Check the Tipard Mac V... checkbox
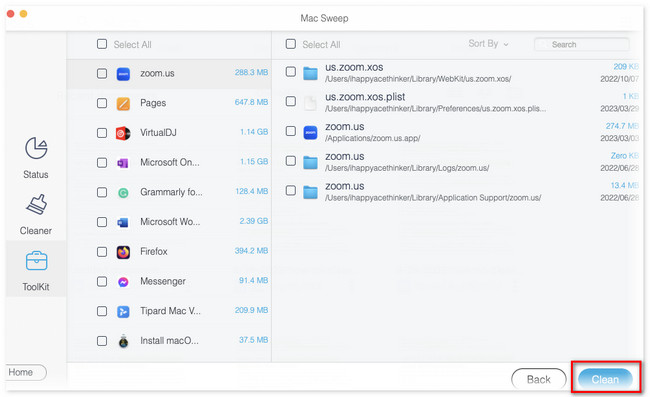The height and width of the screenshot is (397, 650). pyautogui.click(x=102, y=311)
